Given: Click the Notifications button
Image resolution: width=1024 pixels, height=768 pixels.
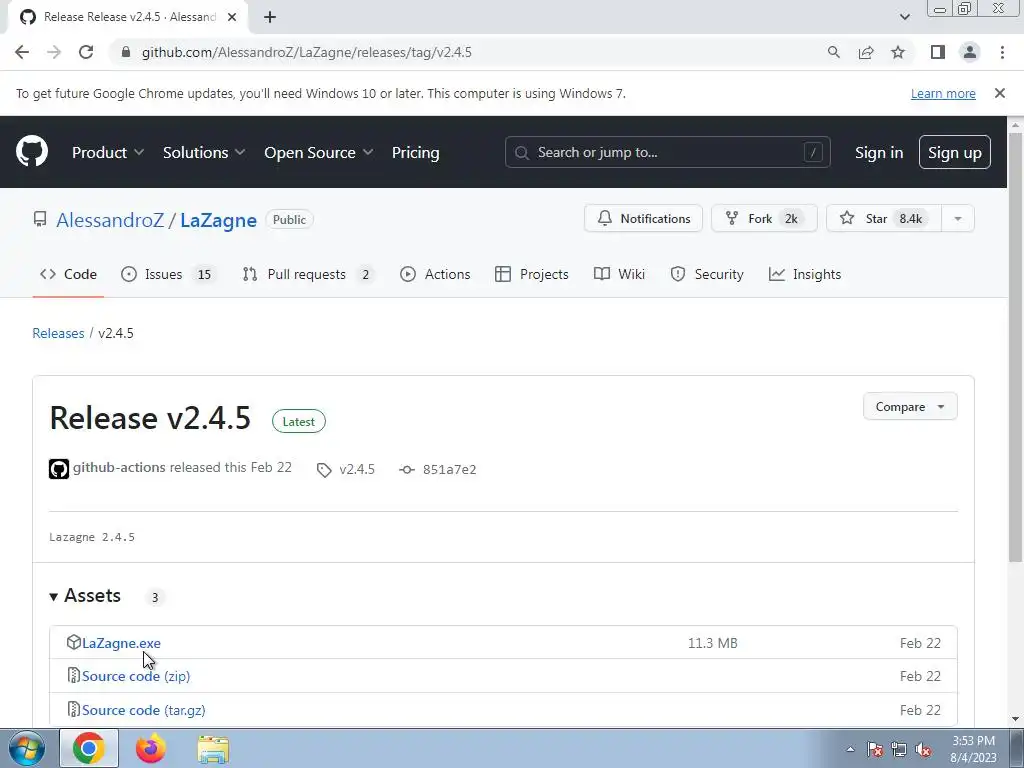Looking at the screenshot, I should tap(643, 219).
